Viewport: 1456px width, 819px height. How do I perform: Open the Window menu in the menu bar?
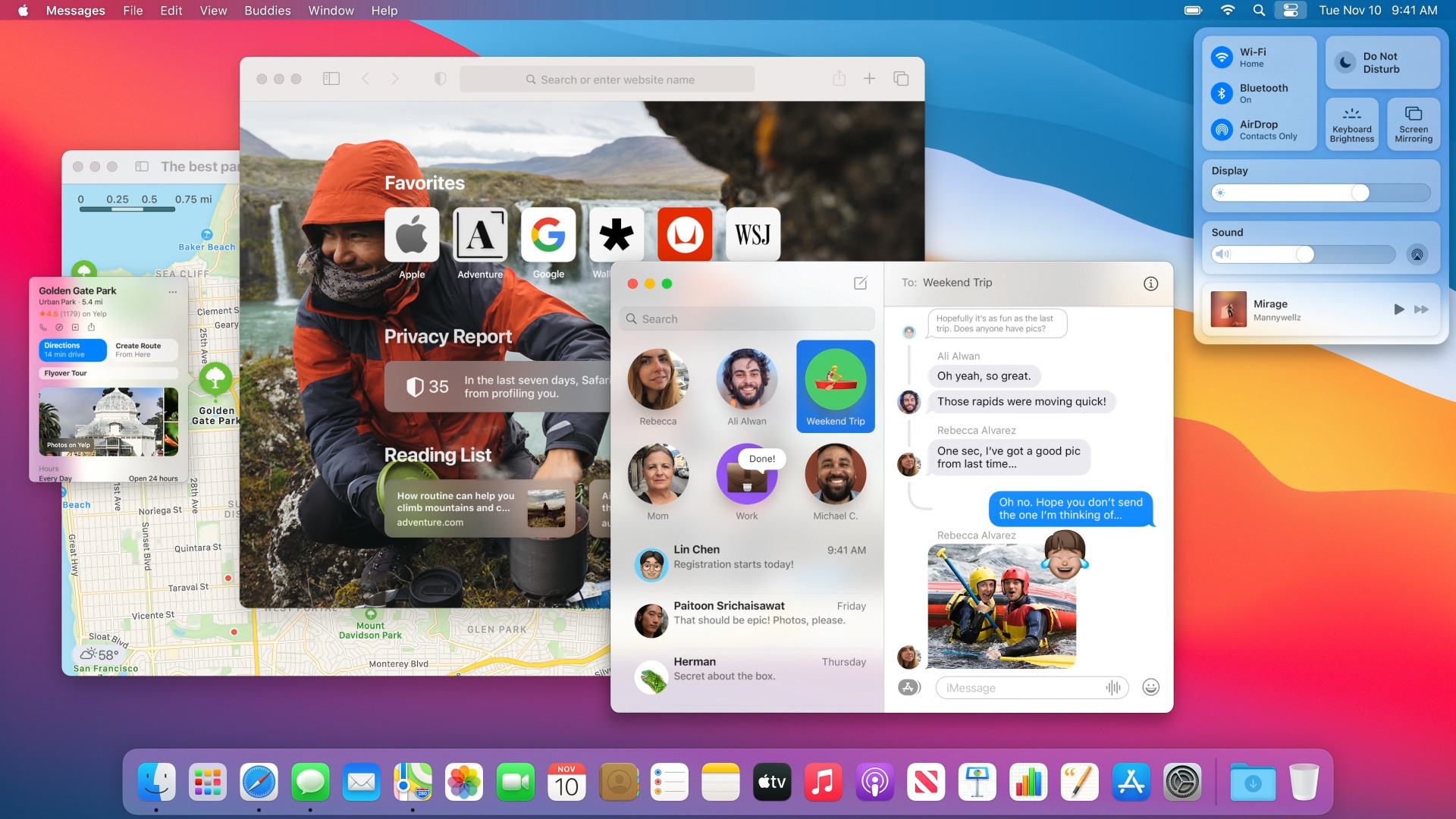click(330, 11)
